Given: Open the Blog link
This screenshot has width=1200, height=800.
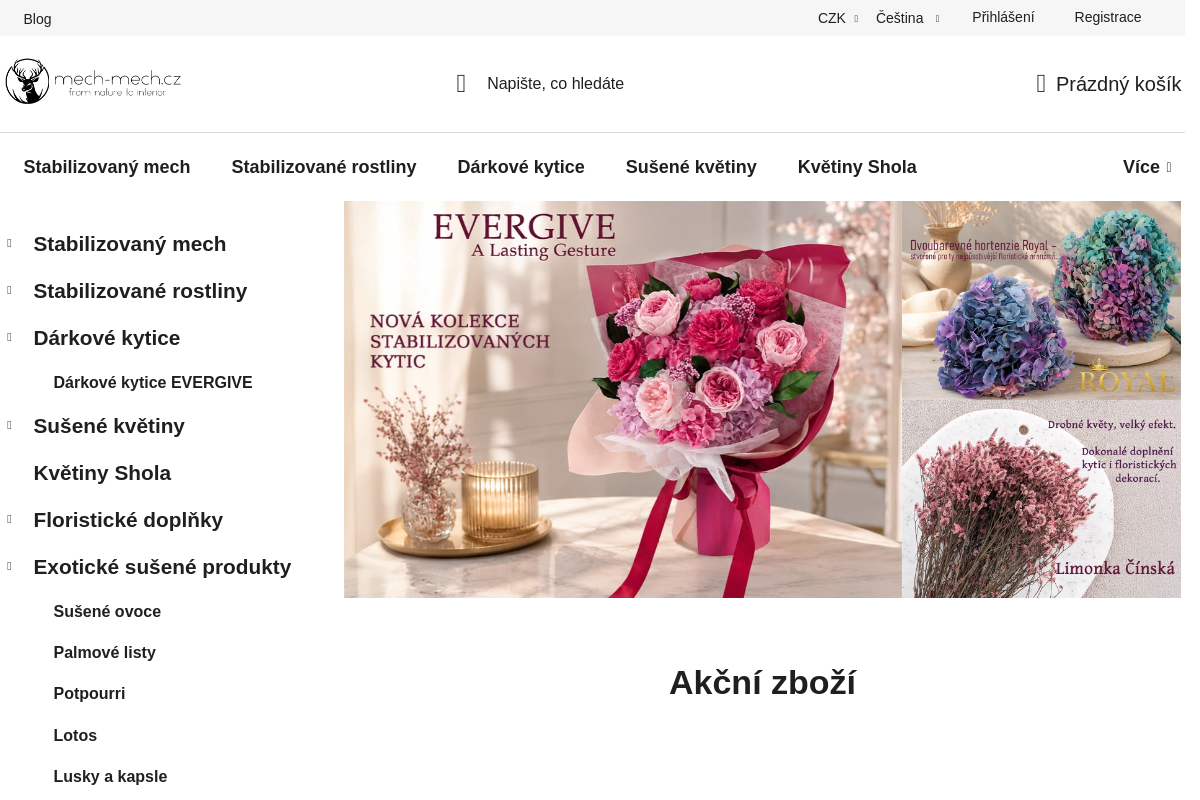Looking at the screenshot, I should [x=37, y=19].
